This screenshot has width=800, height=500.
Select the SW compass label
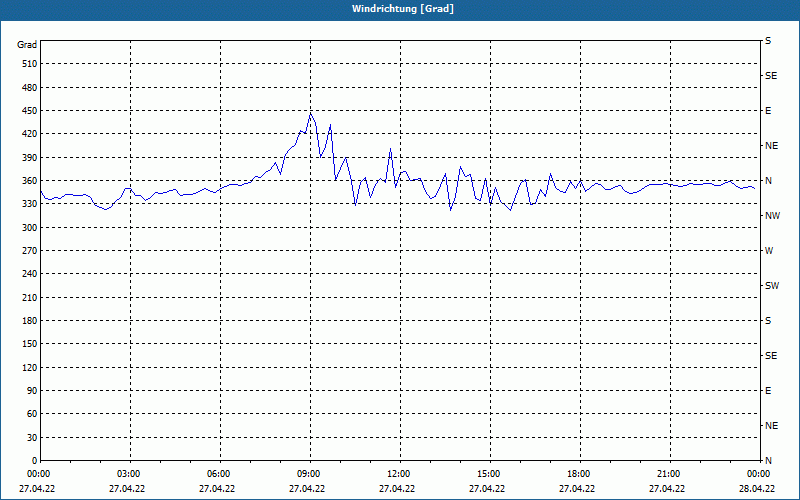[x=772, y=286]
